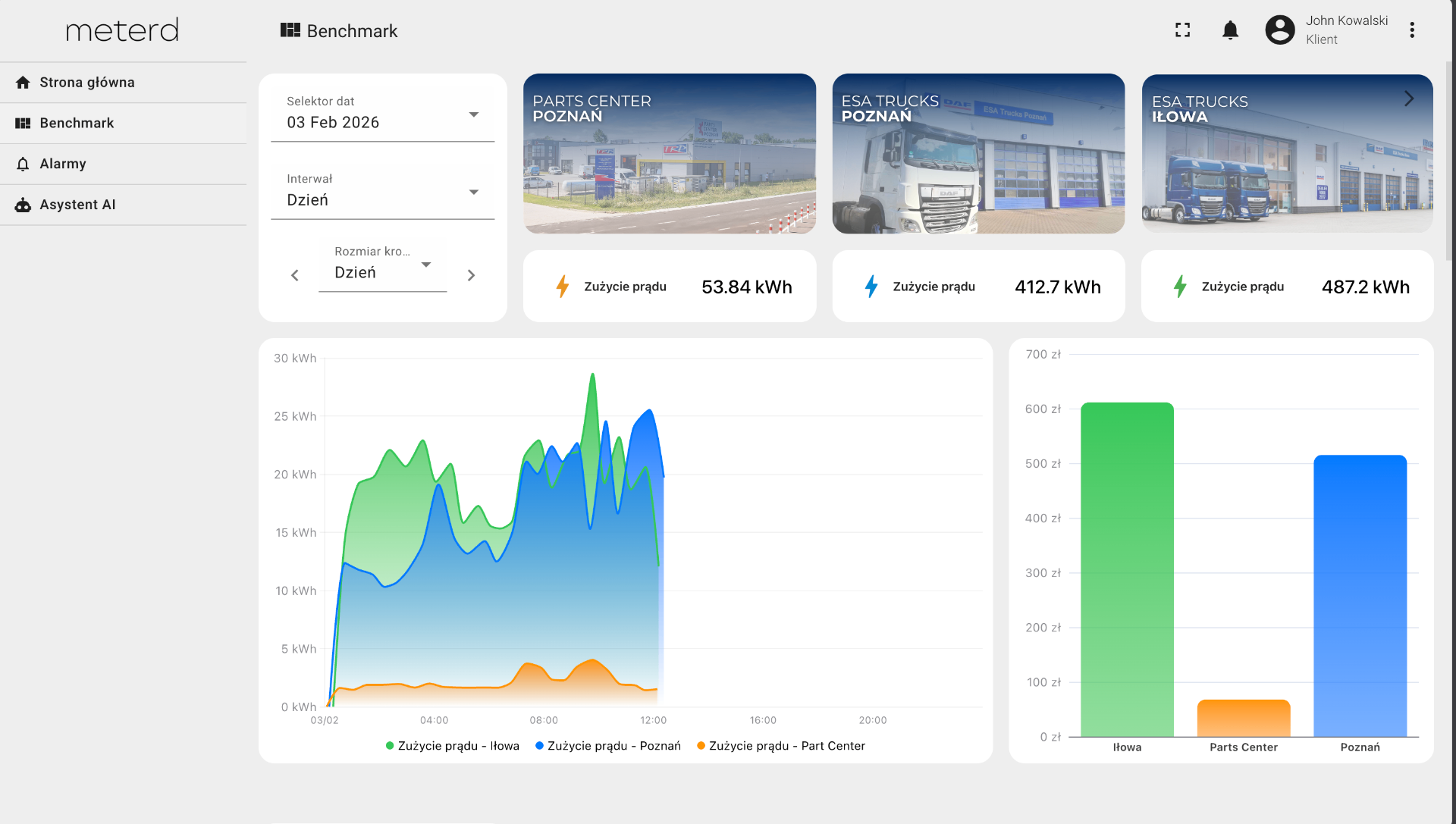Click the blue Poznań cost bar
Screen dimensions: 1456x824
[x=1360, y=596]
